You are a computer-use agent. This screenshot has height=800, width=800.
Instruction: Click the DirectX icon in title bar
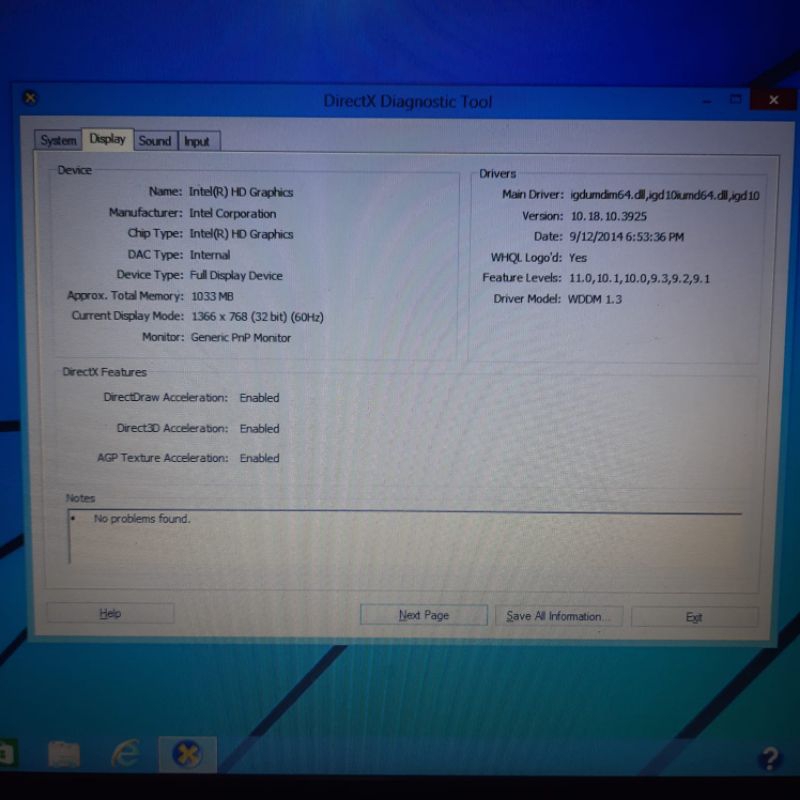(31, 97)
